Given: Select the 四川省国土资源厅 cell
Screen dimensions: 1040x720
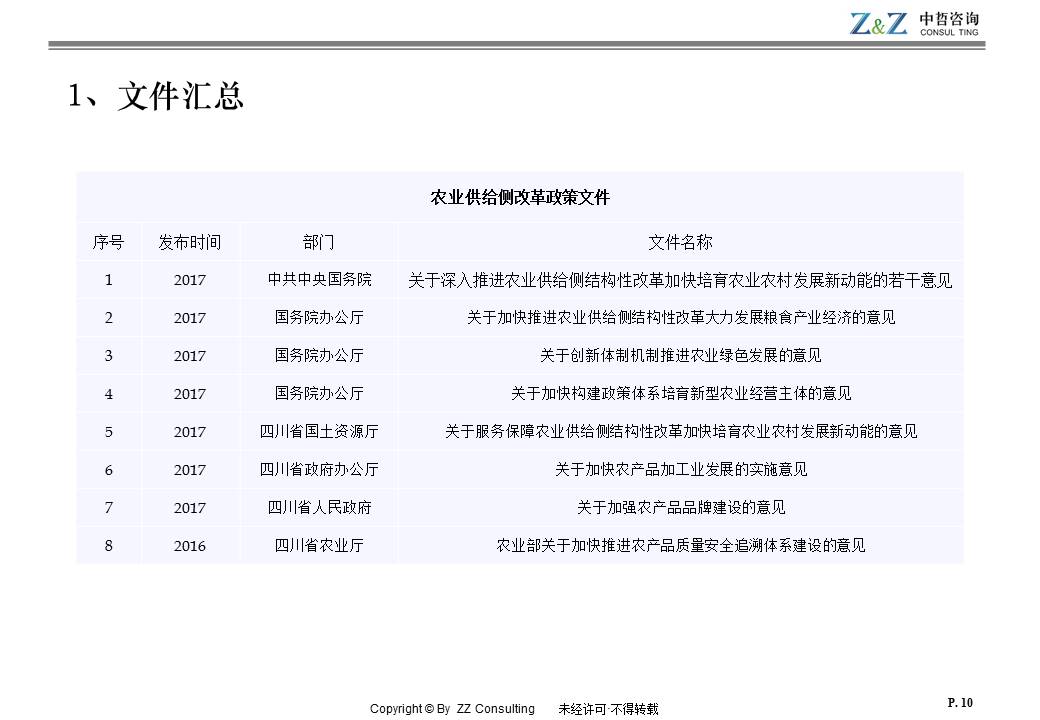Looking at the screenshot, I should [319, 432].
